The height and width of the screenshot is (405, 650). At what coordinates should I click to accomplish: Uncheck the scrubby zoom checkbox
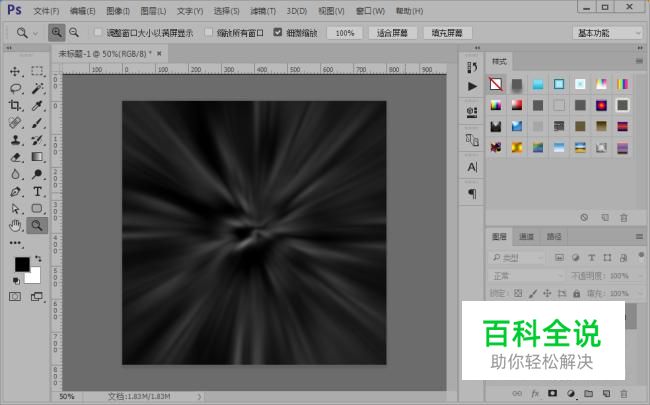278,32
